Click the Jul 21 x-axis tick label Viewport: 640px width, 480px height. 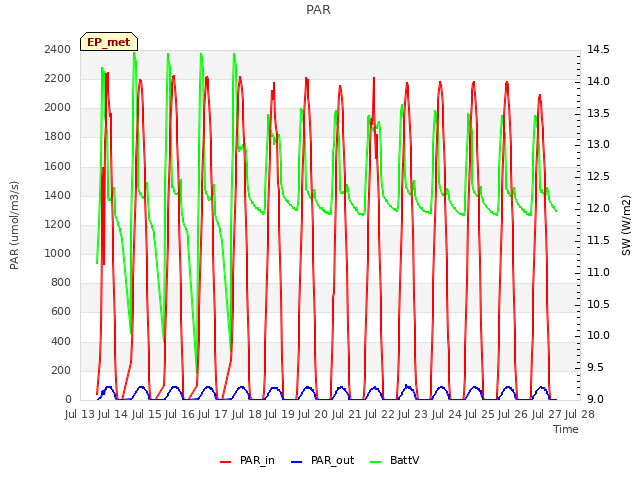(347, 414)
